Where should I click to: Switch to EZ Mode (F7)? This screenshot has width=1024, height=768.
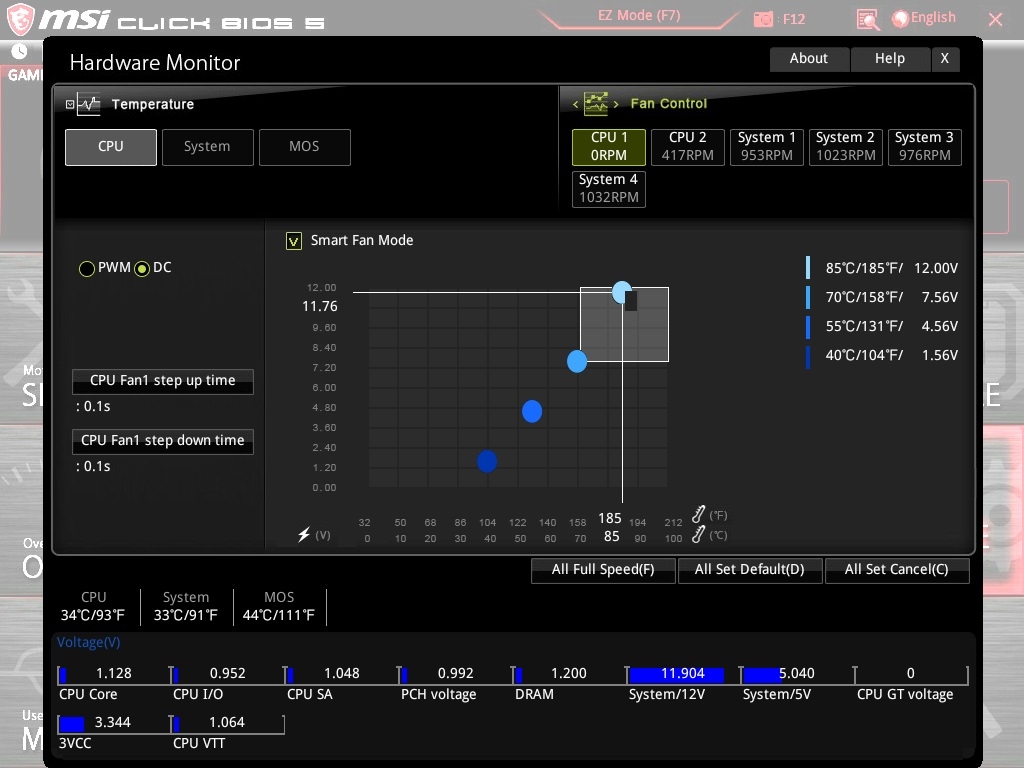tap(639, 16)
